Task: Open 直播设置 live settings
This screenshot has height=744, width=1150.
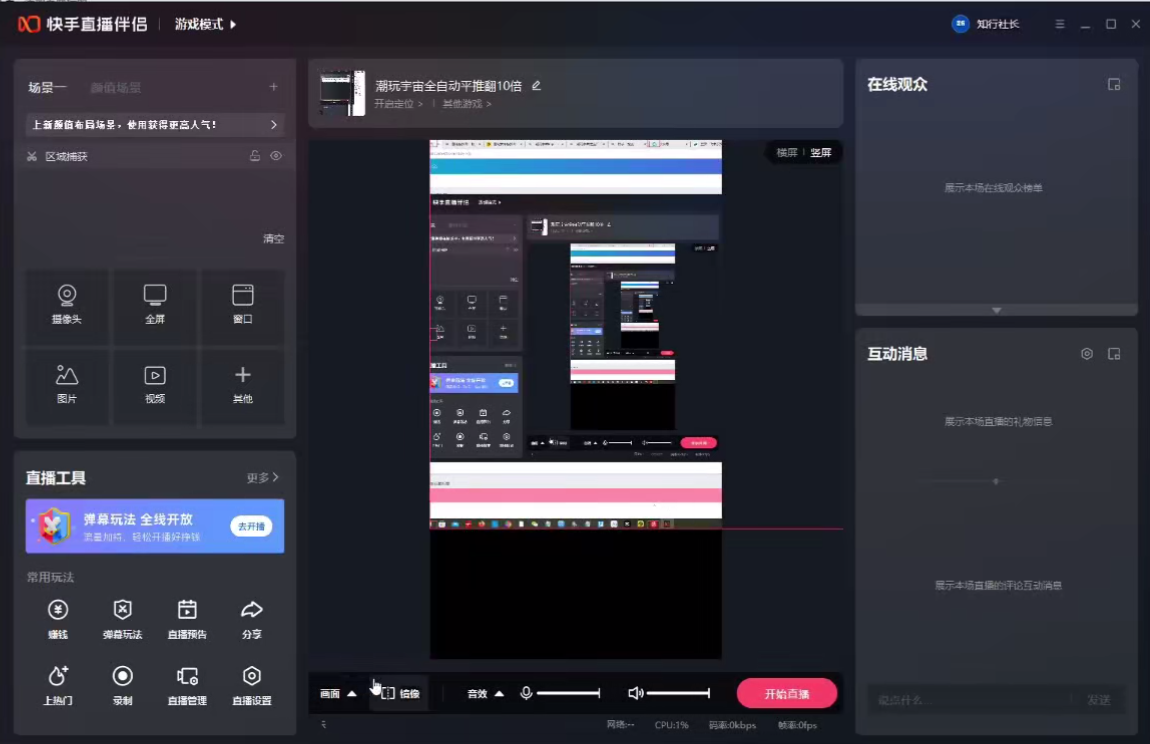Action: point(252,684)
